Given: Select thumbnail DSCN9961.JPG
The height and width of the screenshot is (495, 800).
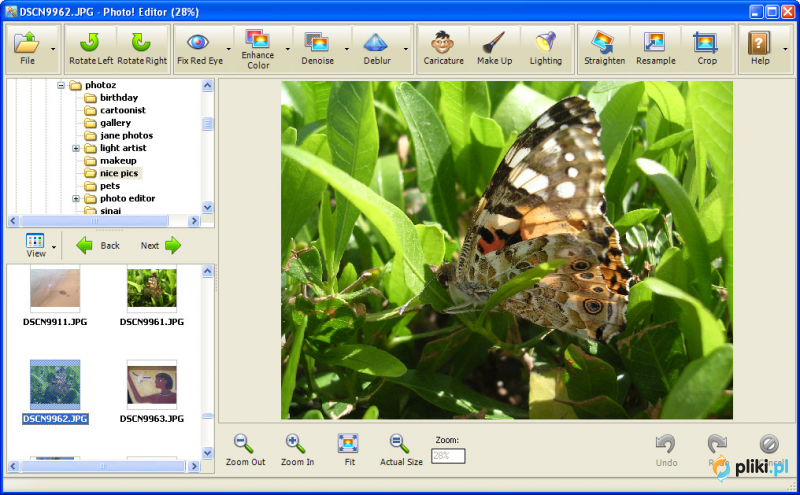Looking at the screenshot, I should tap(152, 295).
